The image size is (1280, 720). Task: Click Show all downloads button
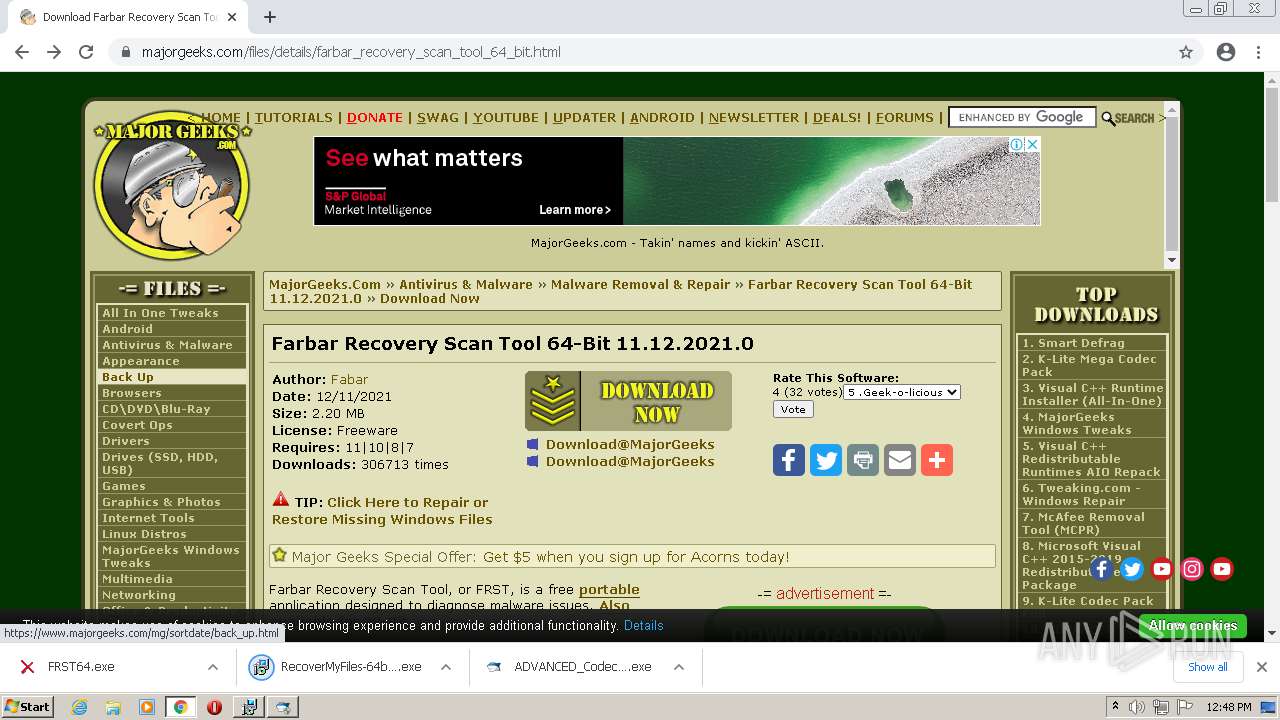1207,667
